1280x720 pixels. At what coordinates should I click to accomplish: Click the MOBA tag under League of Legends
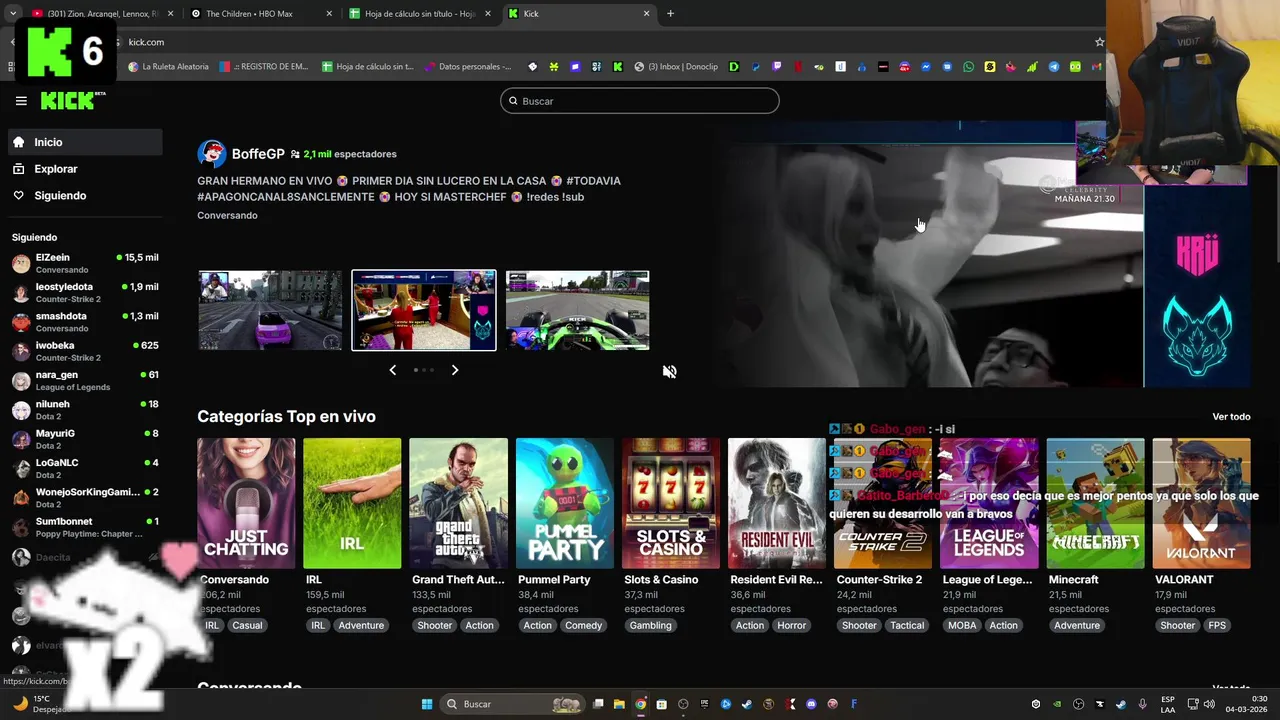pyautogui.click(x=962, y=626)
